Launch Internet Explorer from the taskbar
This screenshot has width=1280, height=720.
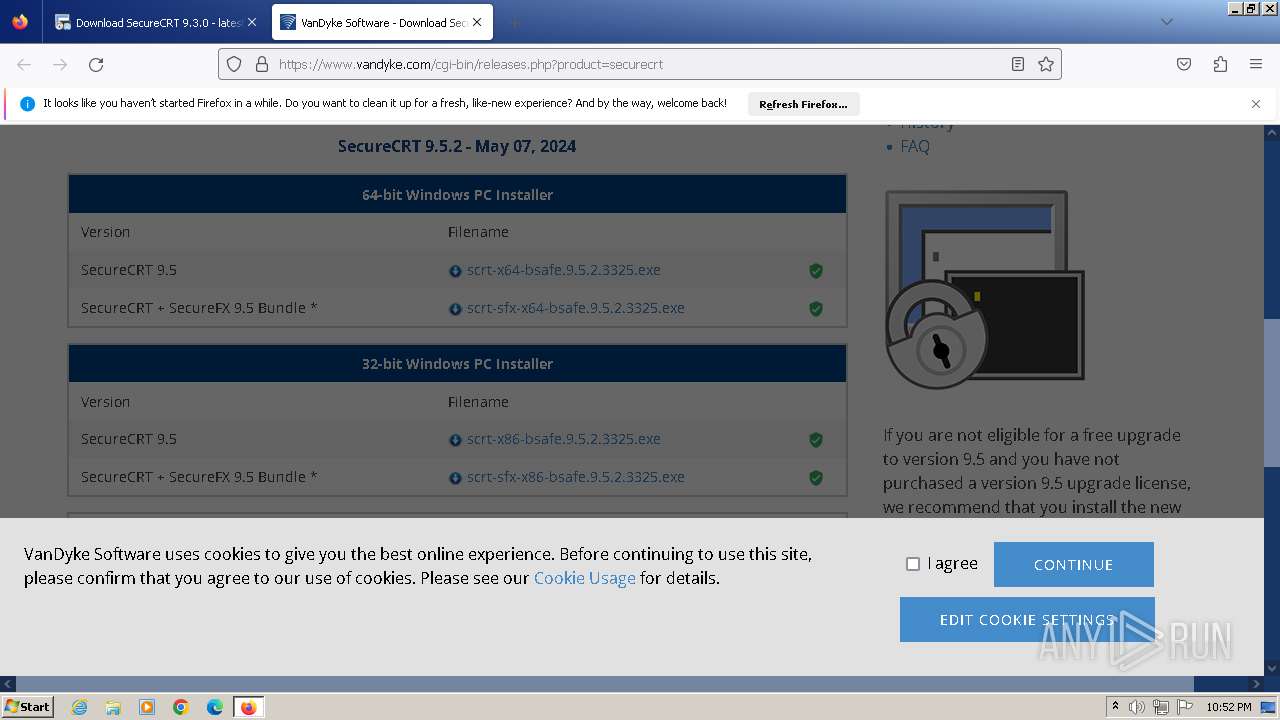[79, 707]
